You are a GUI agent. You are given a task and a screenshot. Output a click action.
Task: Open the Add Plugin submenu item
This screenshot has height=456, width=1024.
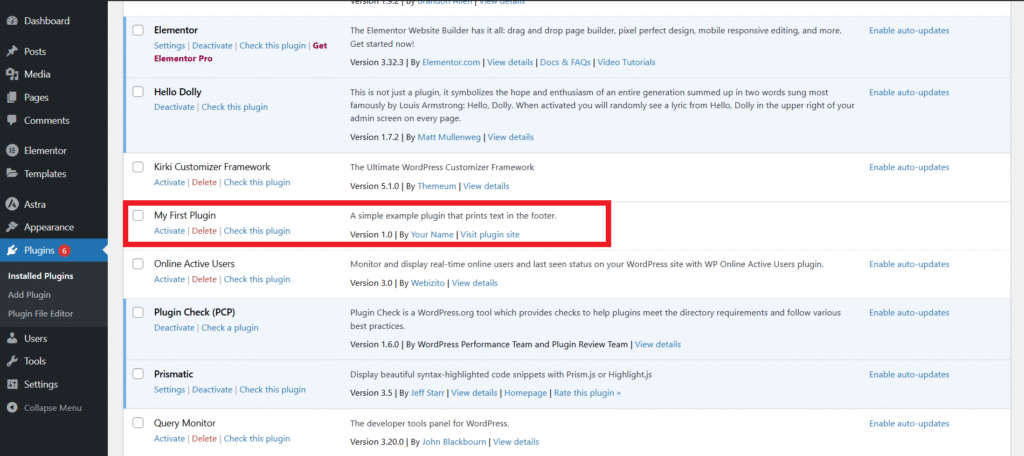click(29, 295)
